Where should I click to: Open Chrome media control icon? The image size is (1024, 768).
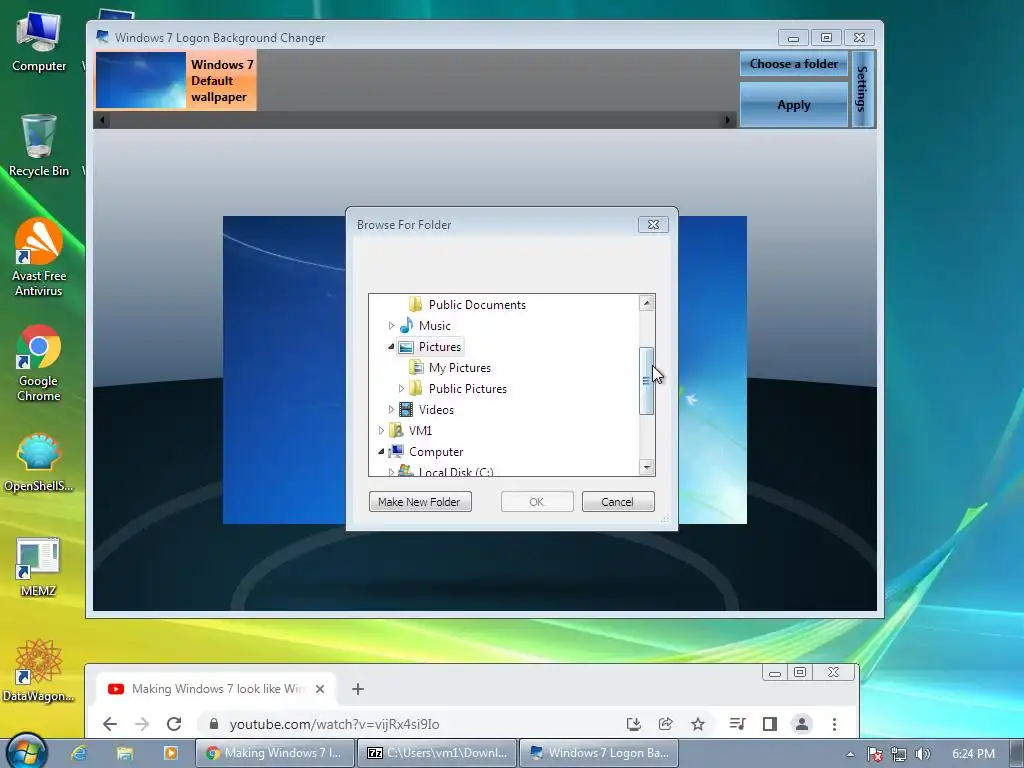point(737,724)
